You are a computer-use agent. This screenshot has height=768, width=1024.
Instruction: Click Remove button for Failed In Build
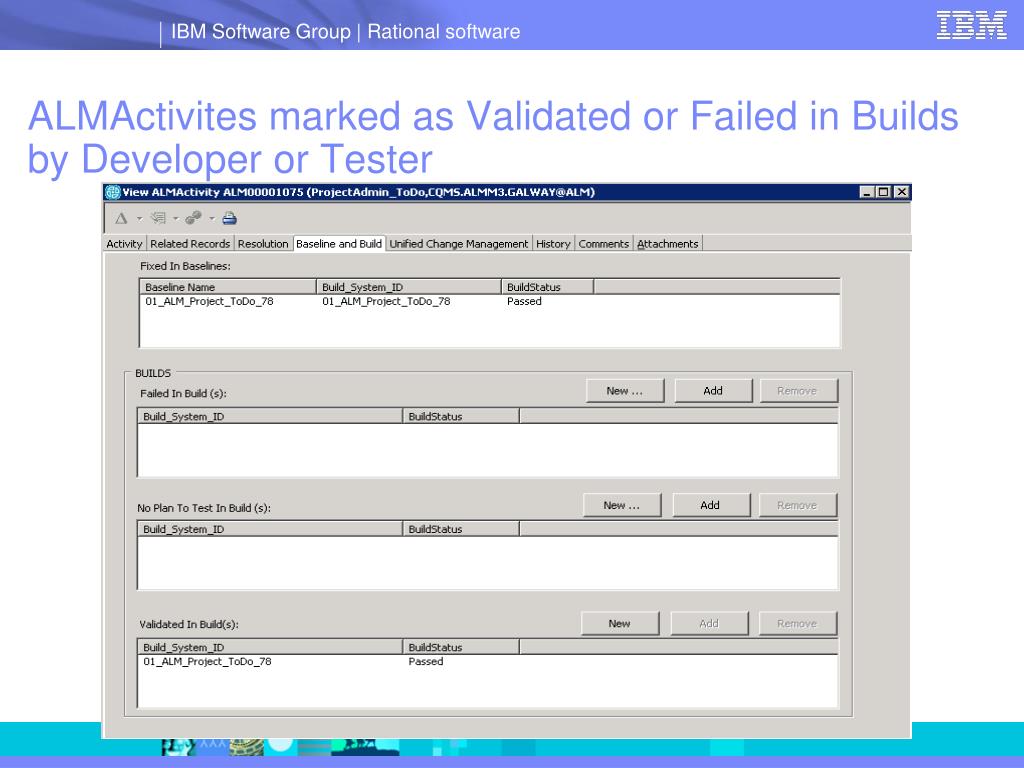pyautogui.click(x=797, y=391)
